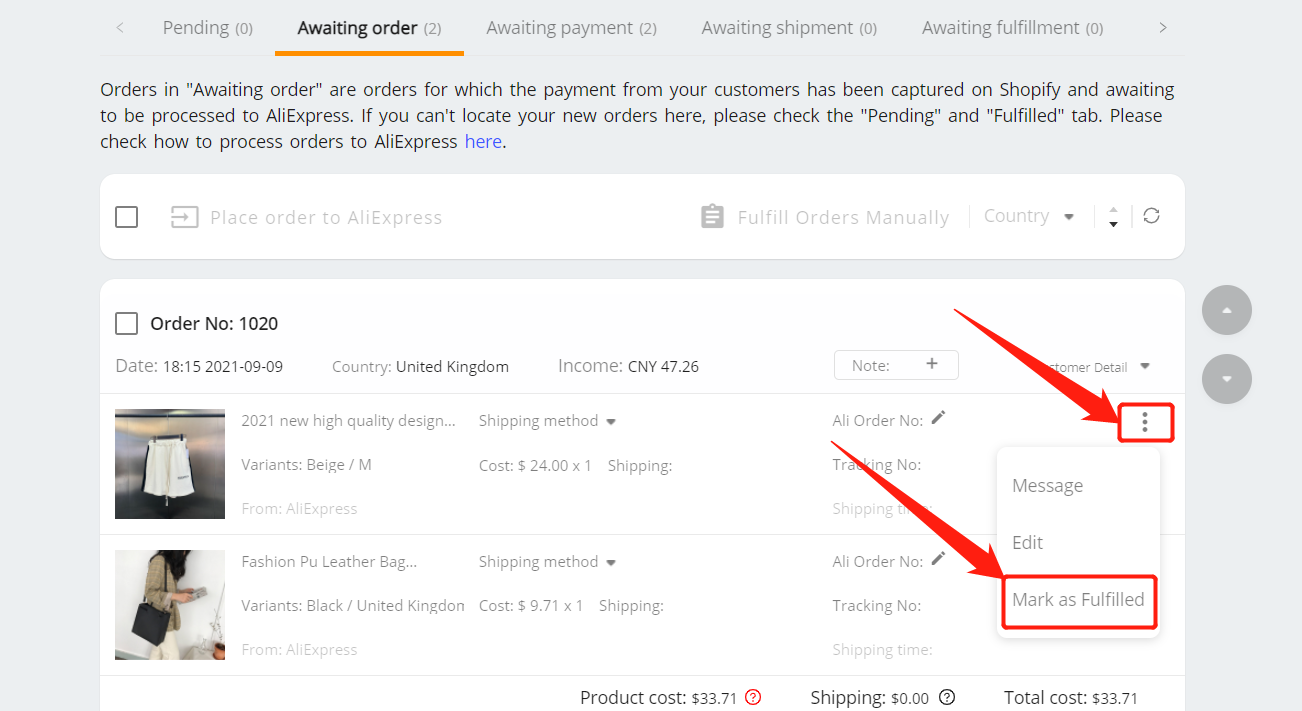Image resolution: width=1302 pixels, height=711 pixels.
Task: Click the product cost help icon
Action: [754, 697]
